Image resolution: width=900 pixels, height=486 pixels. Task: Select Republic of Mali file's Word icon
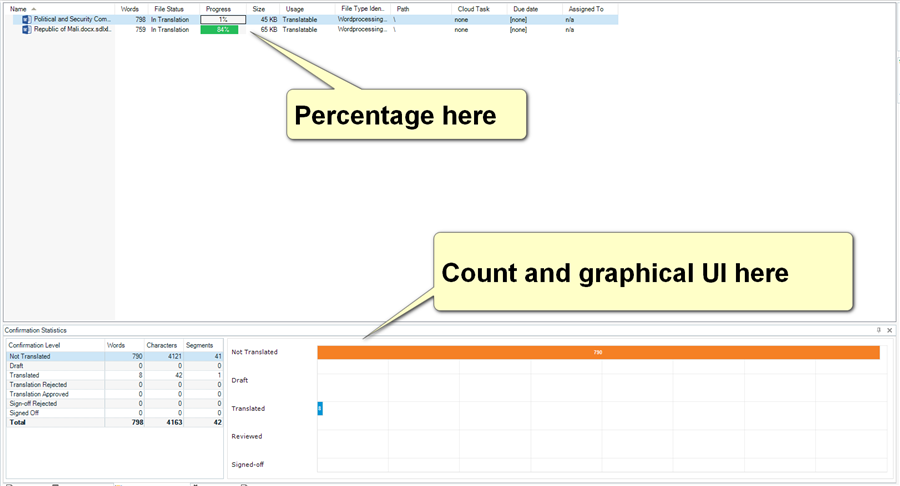point(26,29)
